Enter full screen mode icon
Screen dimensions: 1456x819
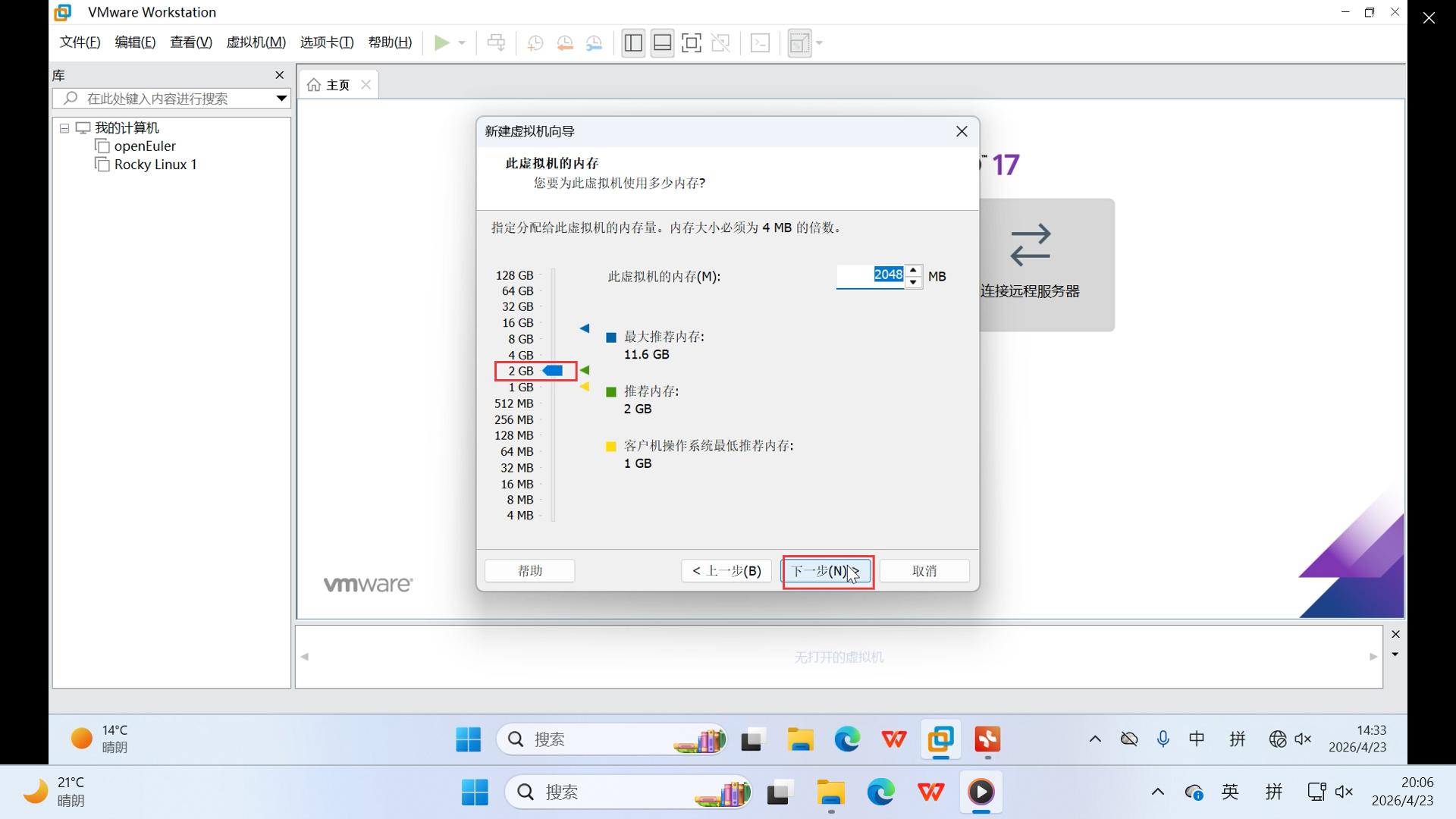(x=691, y=43)
